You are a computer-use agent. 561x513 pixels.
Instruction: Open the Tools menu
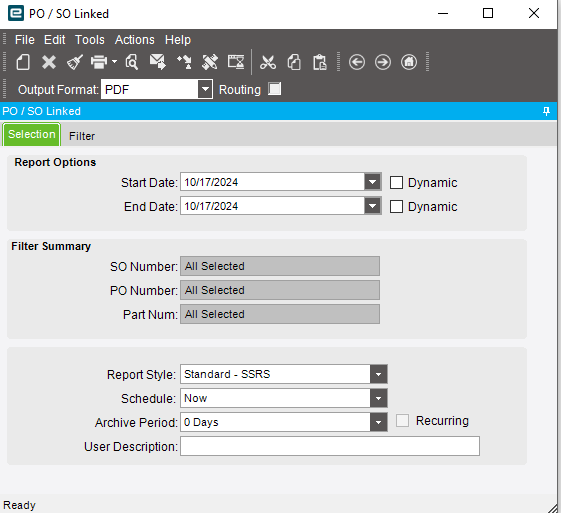click(x=90, y=40)
